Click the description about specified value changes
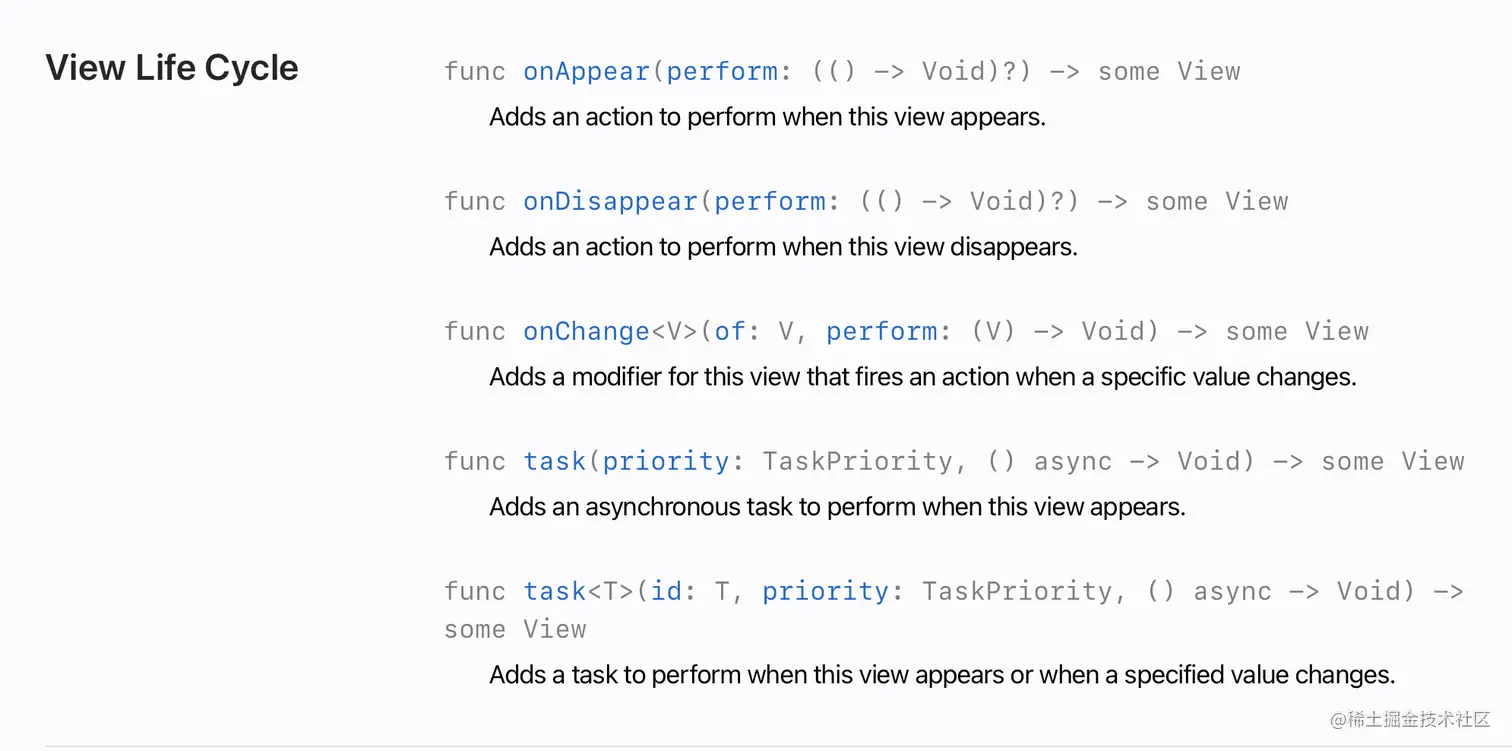 click(x=941, y=675)
